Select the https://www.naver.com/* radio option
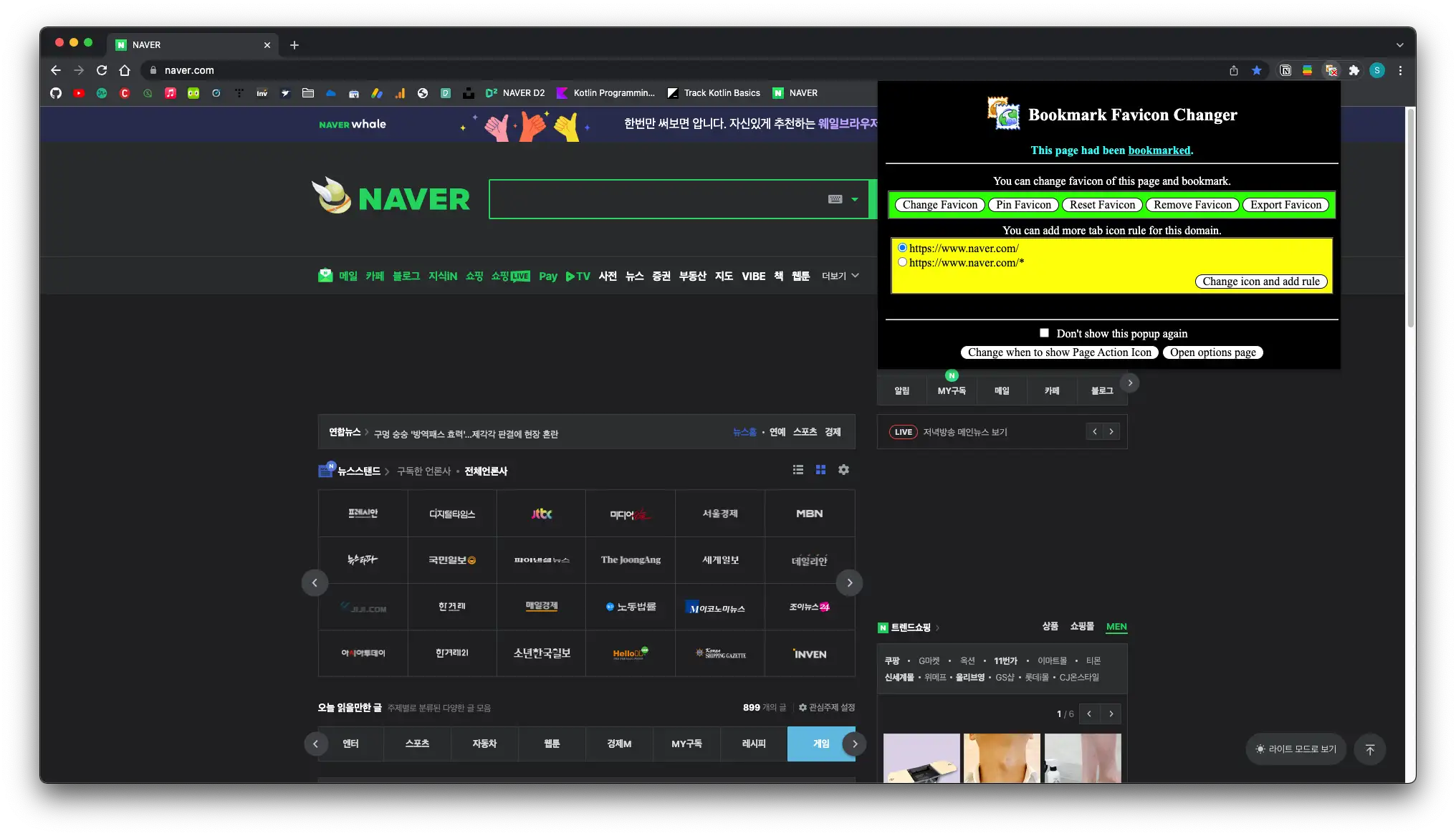This screenshot has width=1456, height=836. (x=902, y=262)
